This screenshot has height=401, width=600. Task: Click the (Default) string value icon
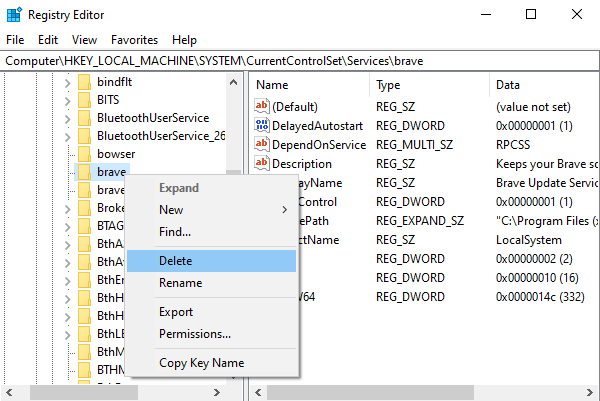[263, 107]
